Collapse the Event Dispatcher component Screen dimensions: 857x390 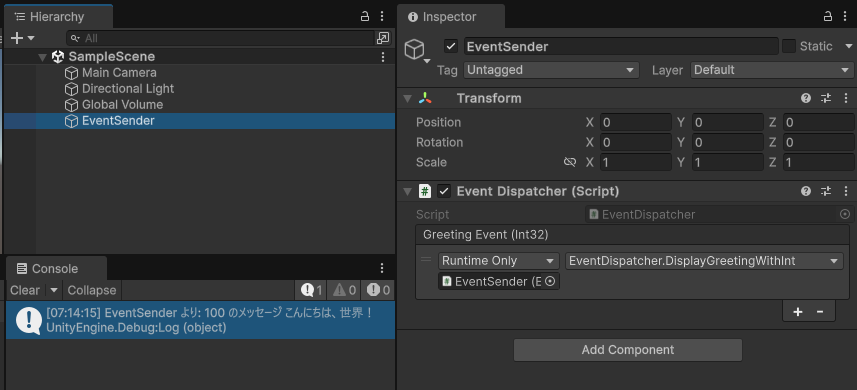coord(407,192)
